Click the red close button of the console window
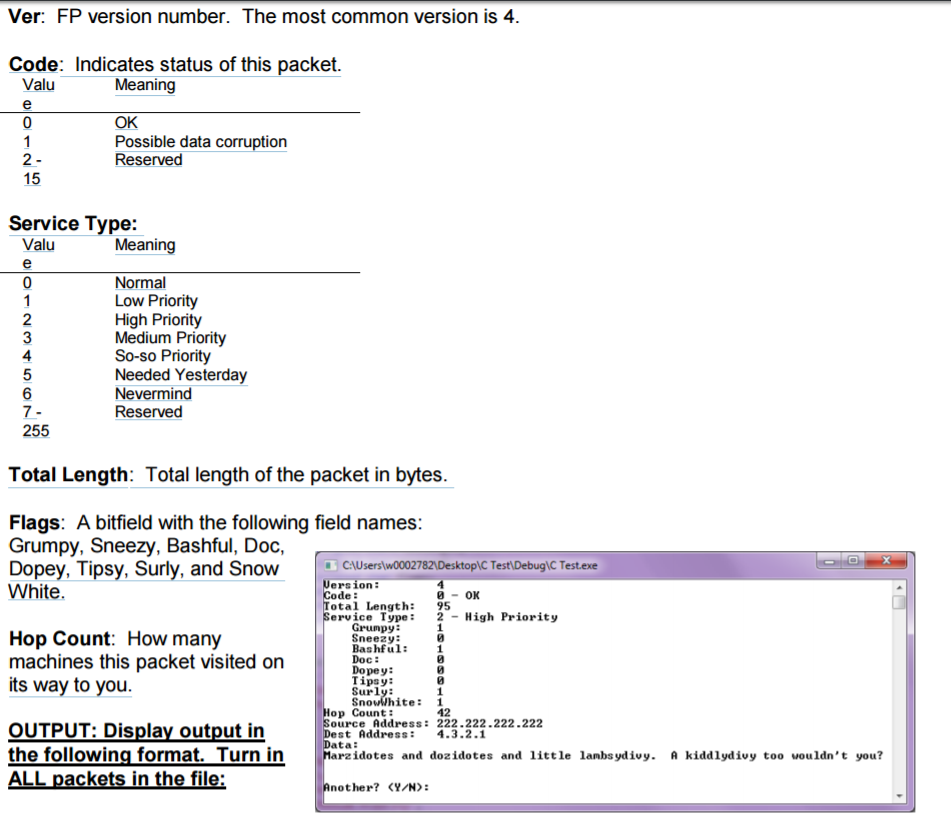This screenshot has height=834, width=951. tap(884, 562)
